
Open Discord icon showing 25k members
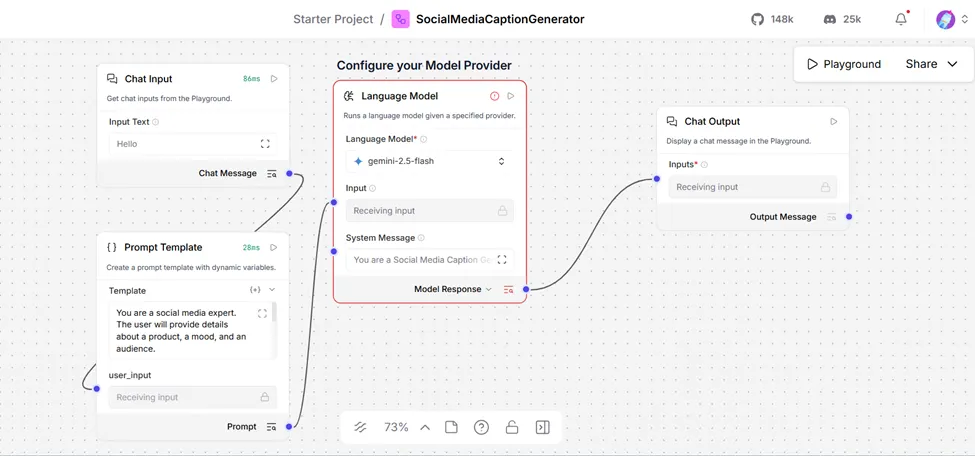coord(829,19)
